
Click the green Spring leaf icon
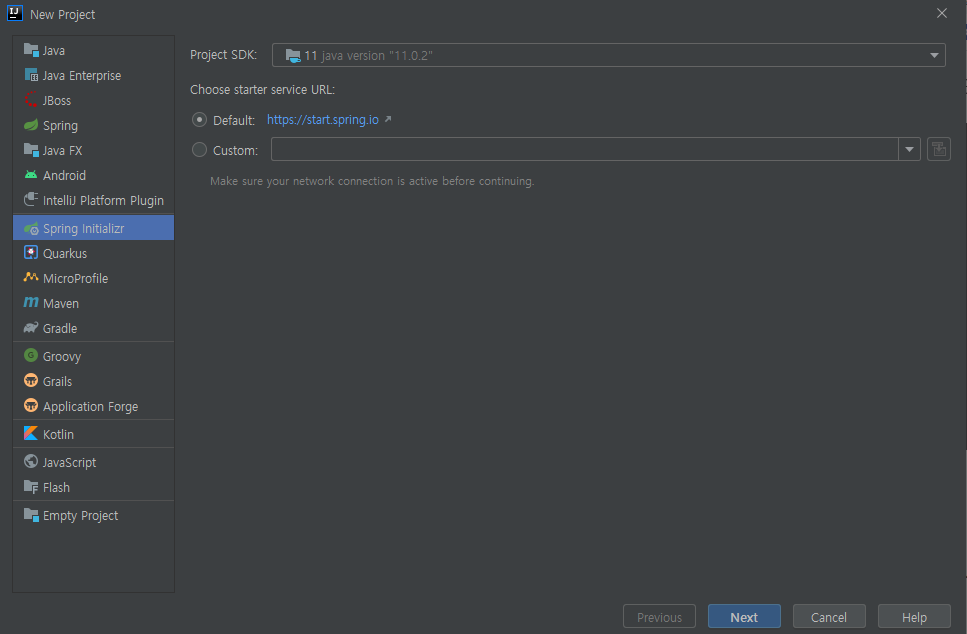[31, 125]
